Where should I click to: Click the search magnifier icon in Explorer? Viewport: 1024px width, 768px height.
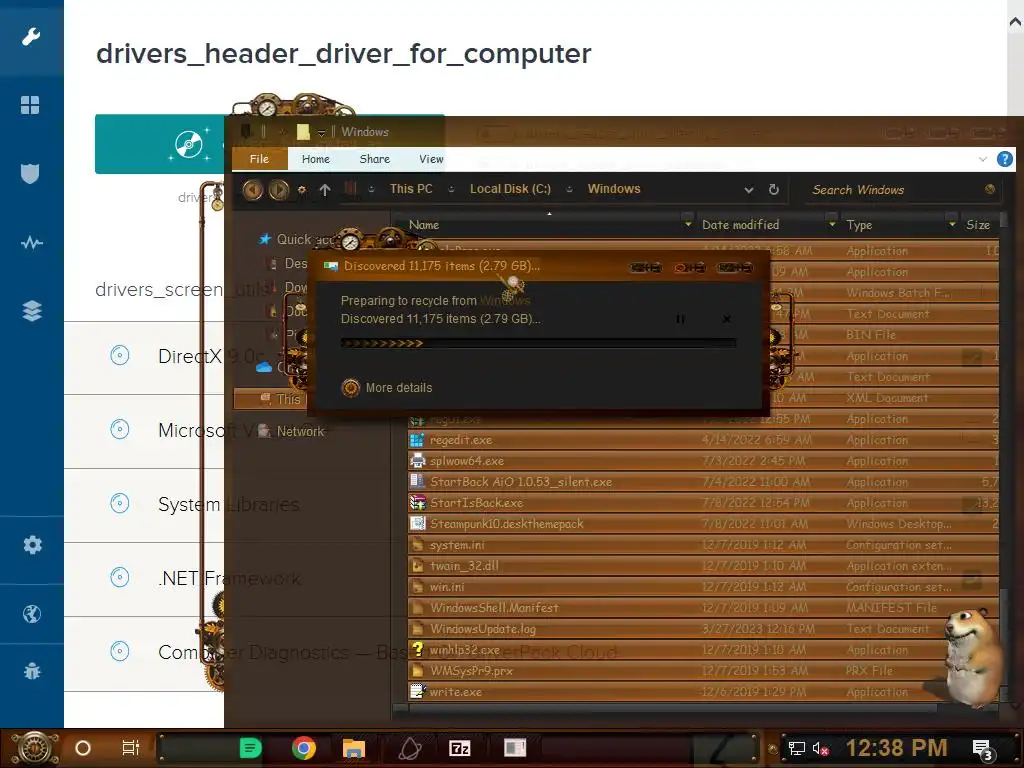(x=990, y=189)
